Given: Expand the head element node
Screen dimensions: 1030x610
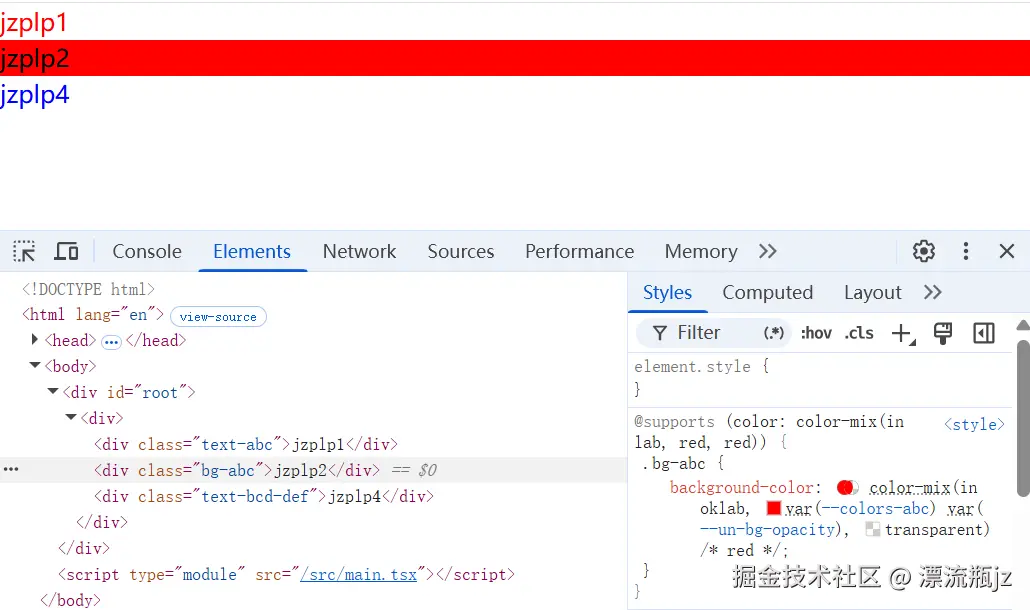Looking at the screenshot, I should (x=35, y=339).
